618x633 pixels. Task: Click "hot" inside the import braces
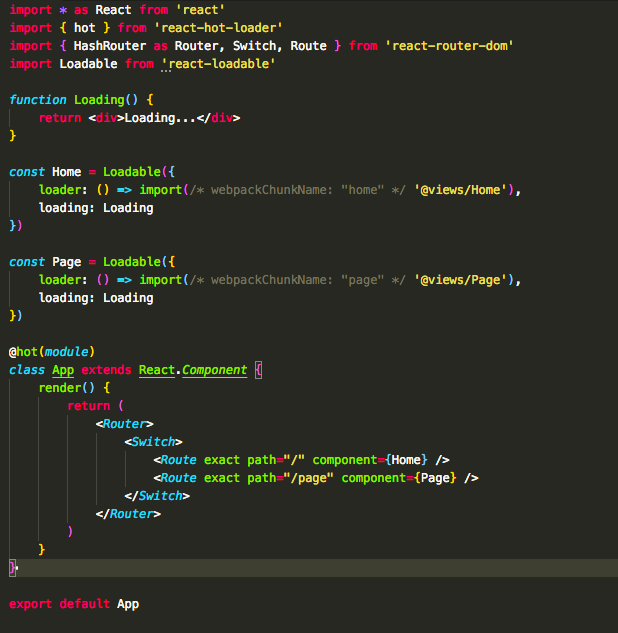coord(84,28)
